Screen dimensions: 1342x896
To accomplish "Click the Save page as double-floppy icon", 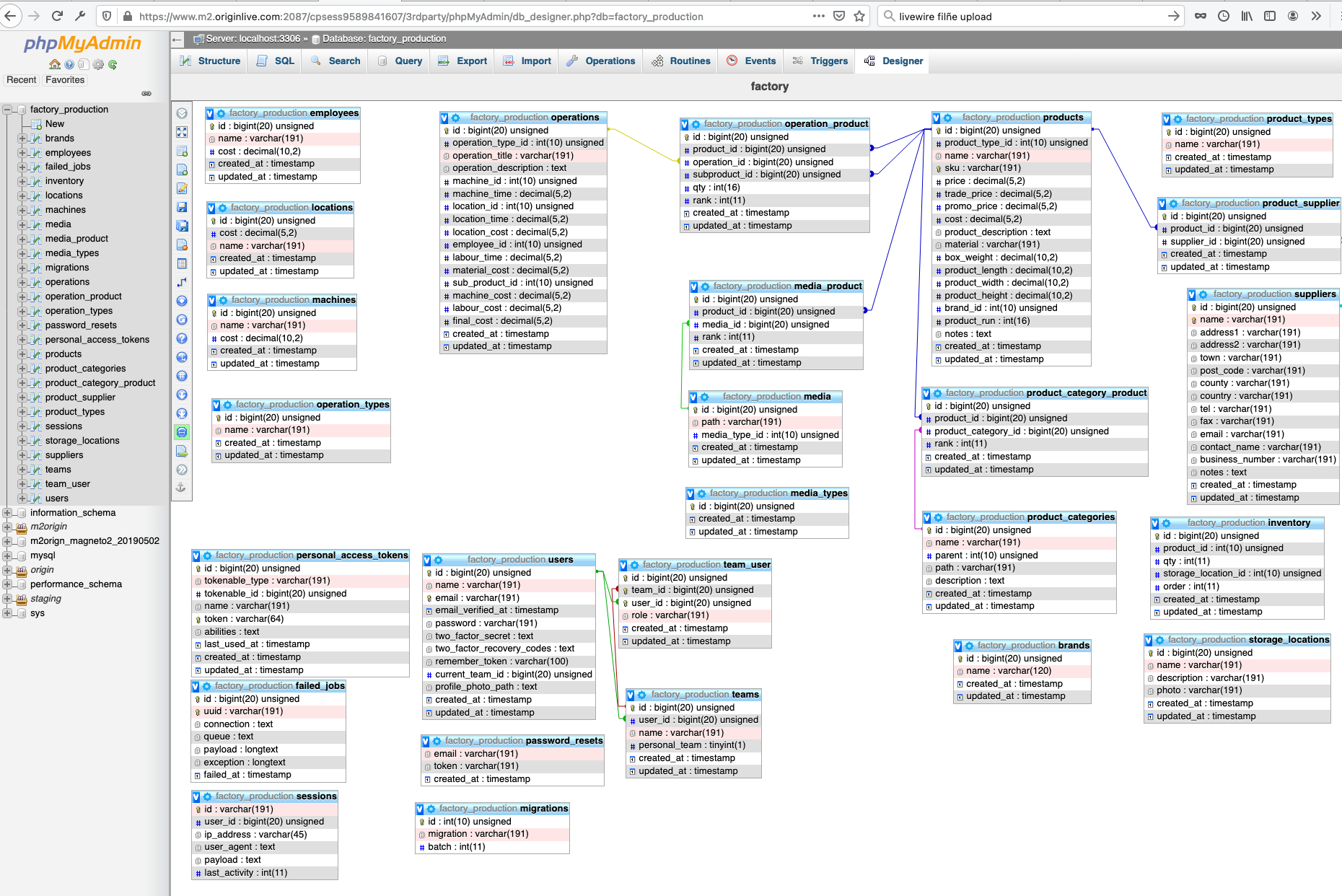I will pos(182,226).
